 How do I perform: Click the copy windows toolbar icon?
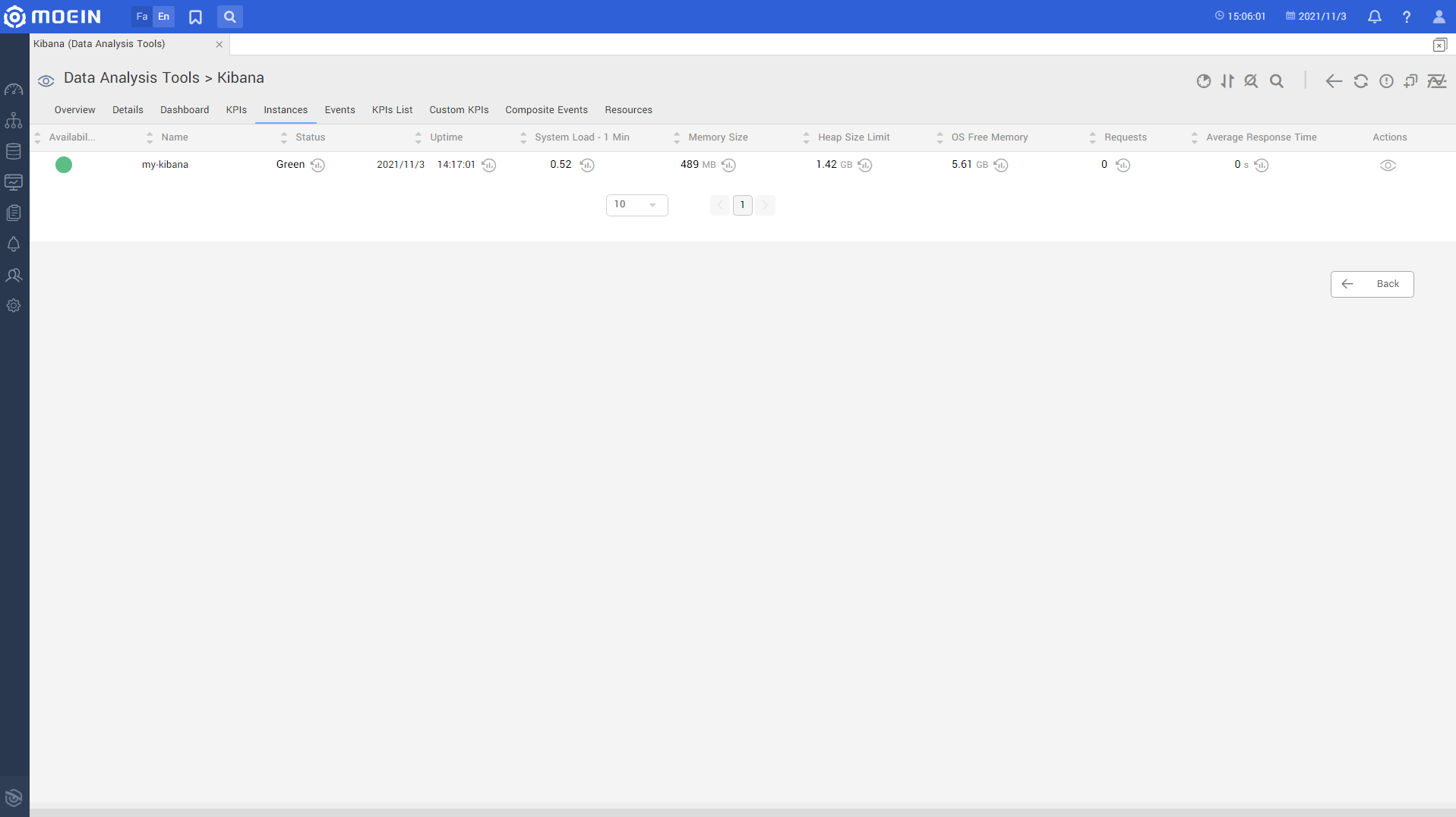(x=1411, y=81)
